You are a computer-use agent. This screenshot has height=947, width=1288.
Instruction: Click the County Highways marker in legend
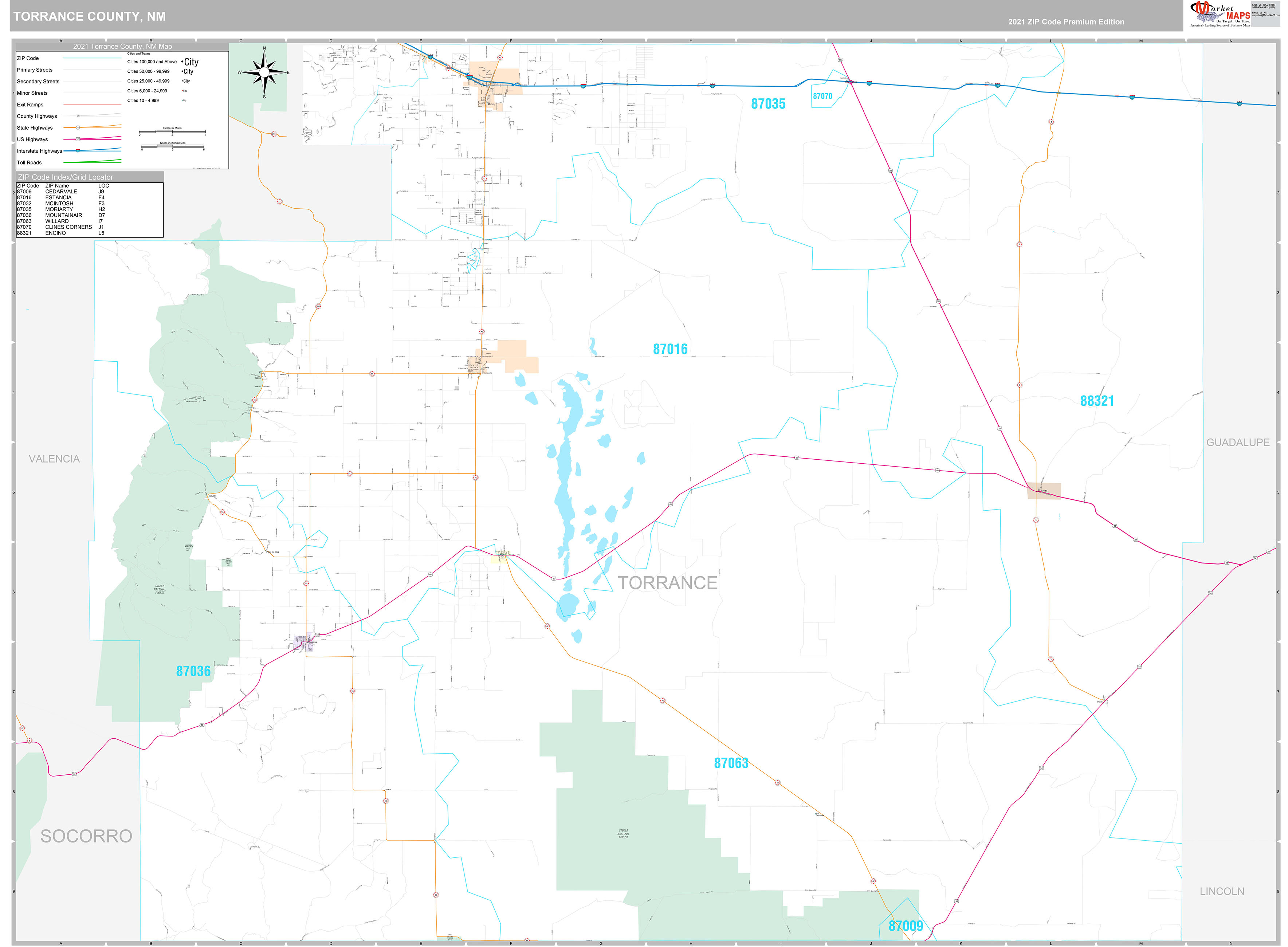coord(78,116)
